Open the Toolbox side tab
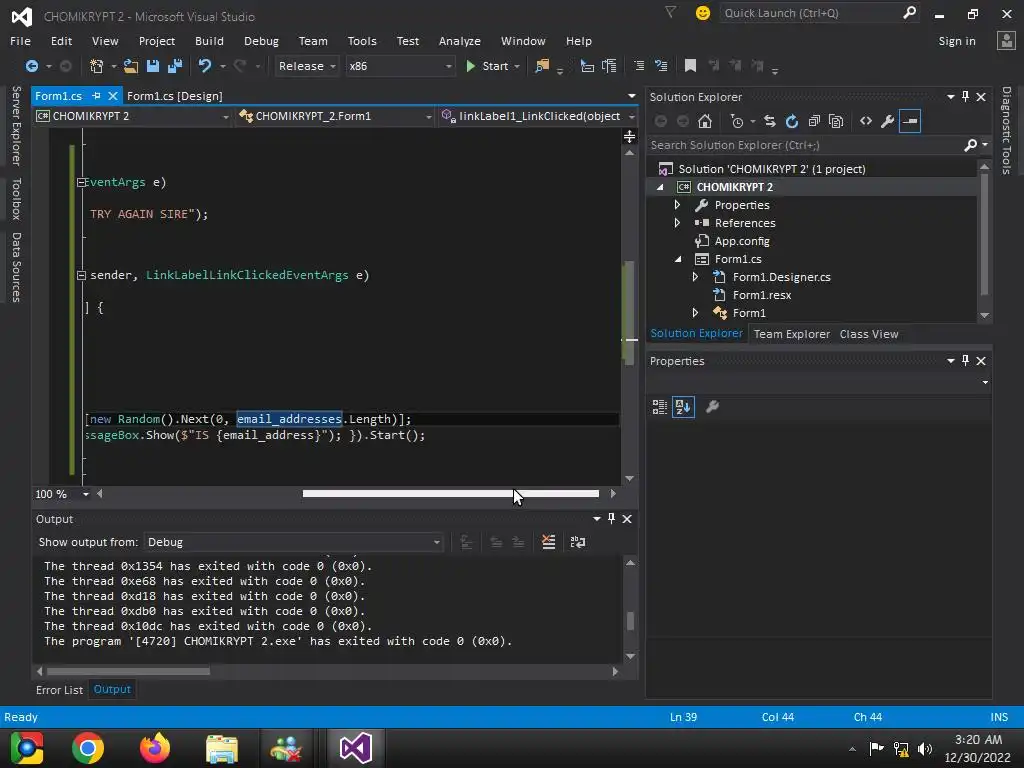Screen dimensions: 1024x768 pyautogui.click(x=16, y=199)
